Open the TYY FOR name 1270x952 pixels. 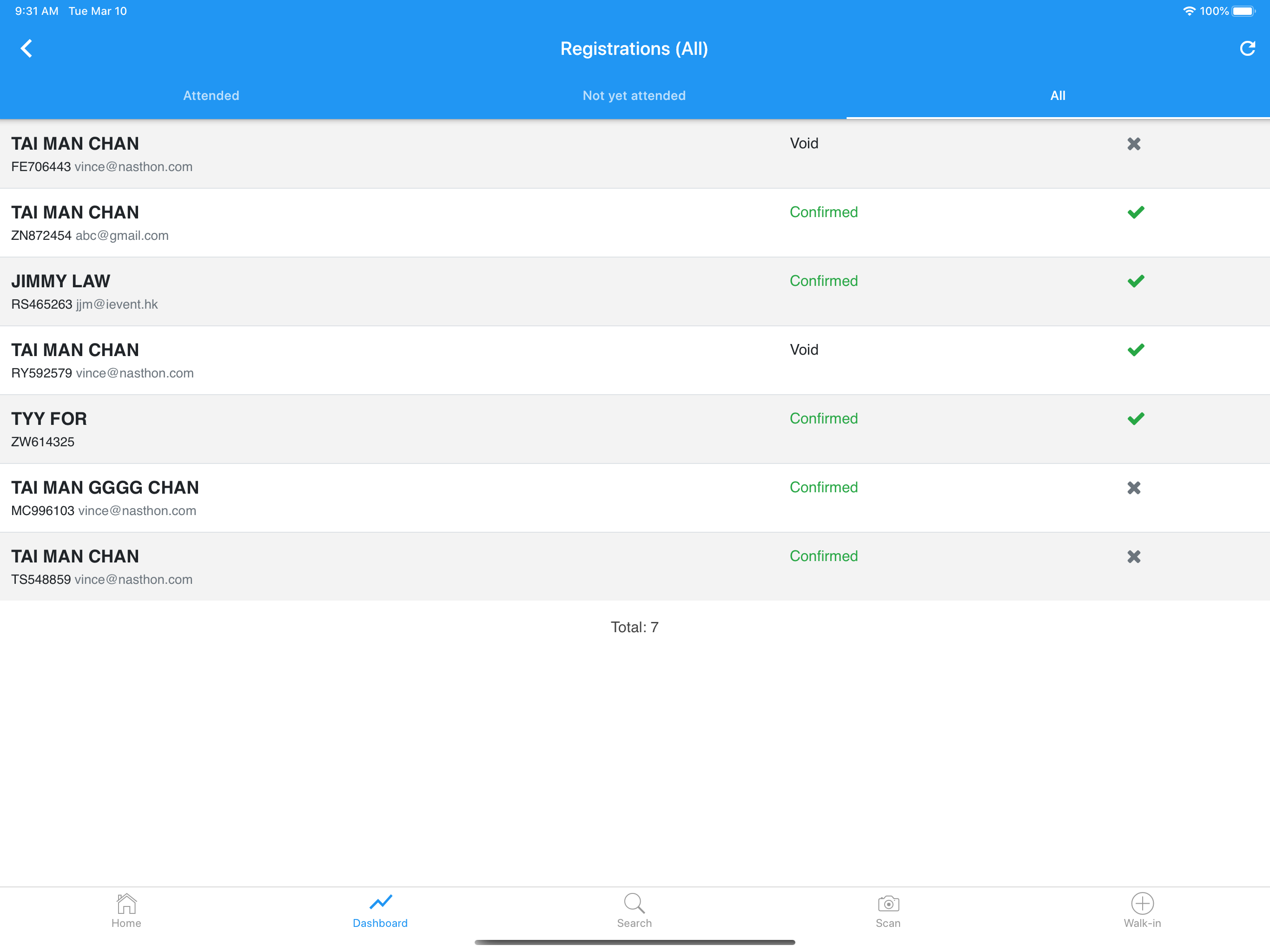click(49, 418)
